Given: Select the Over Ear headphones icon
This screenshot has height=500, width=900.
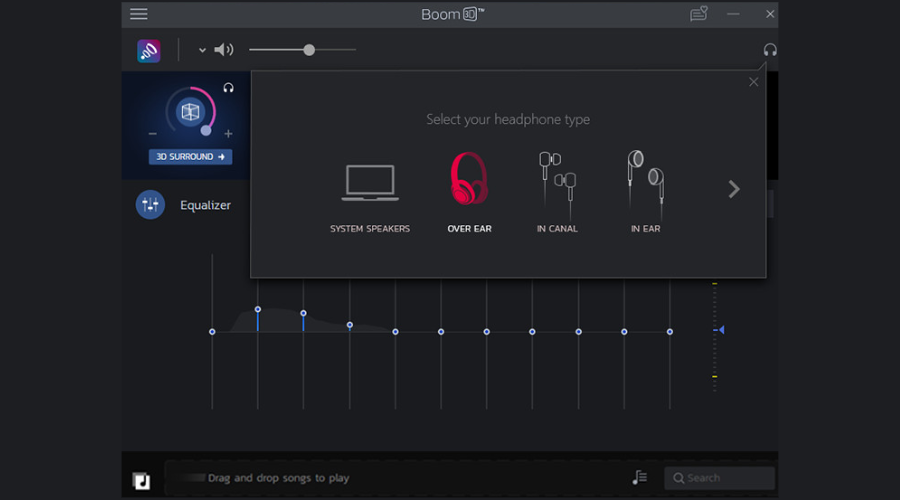Looking at the screenshot, I should [469, 179].
